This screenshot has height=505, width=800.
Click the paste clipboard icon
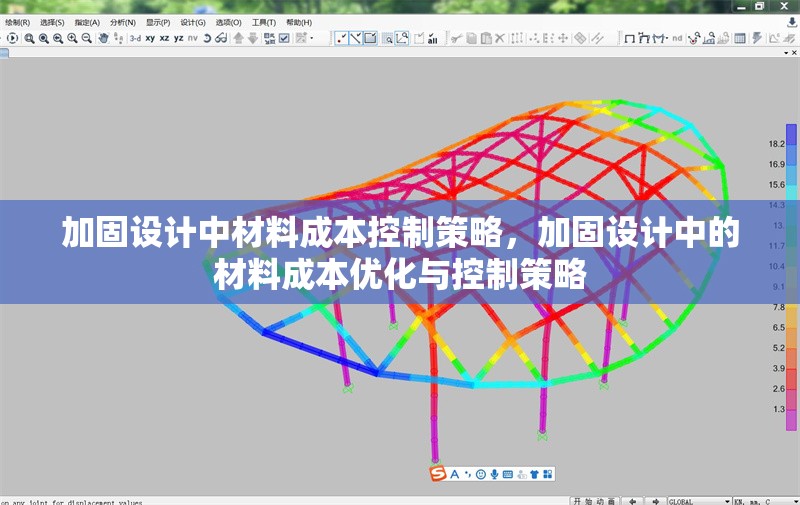tap(486, 38)
